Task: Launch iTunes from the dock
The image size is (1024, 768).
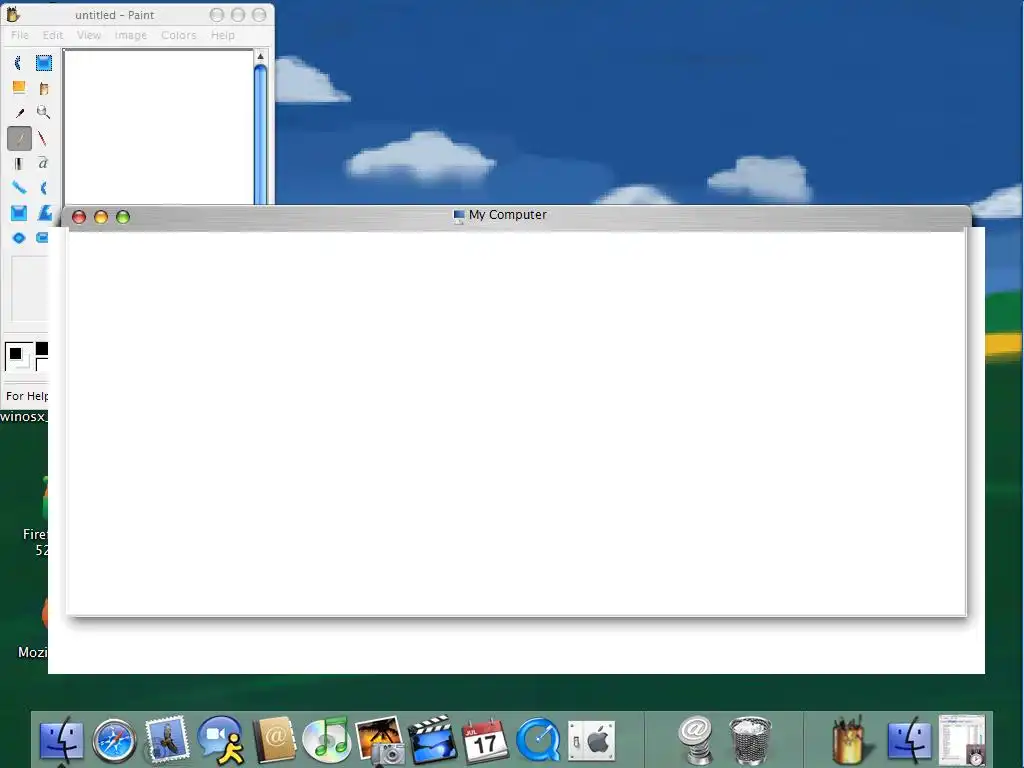Action: pyautogui.click(x=327, y=741)
